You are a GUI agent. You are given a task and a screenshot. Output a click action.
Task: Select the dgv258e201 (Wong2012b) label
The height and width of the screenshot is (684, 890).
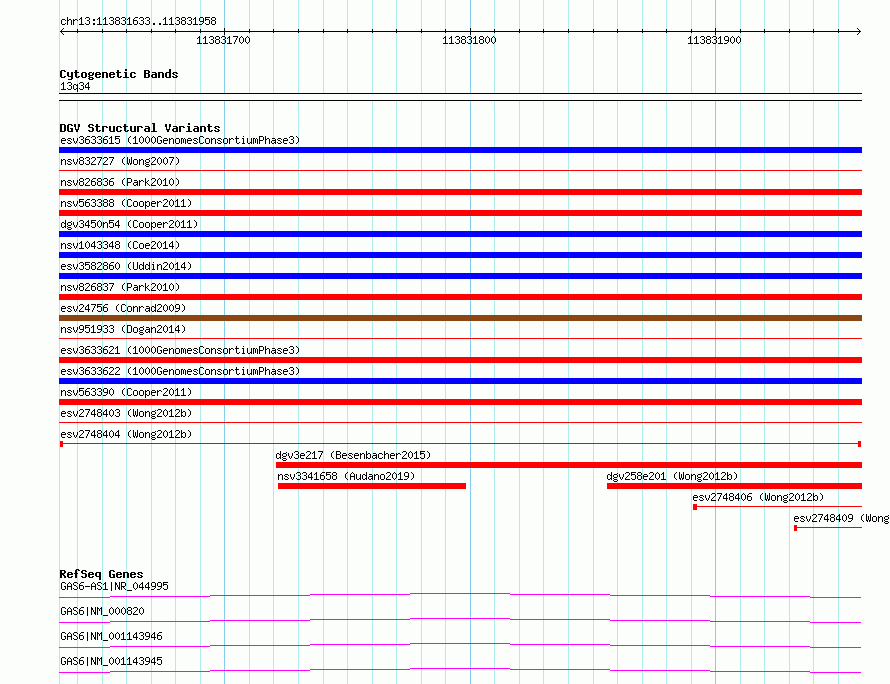click(672, 476)
